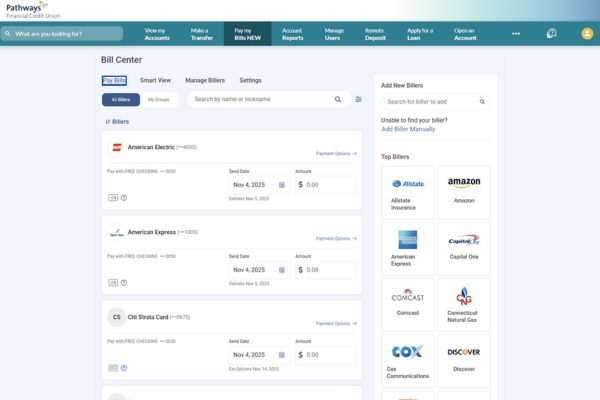Click the American Electric biller logo
Screen dimensions: 600x400
(117, 147)
